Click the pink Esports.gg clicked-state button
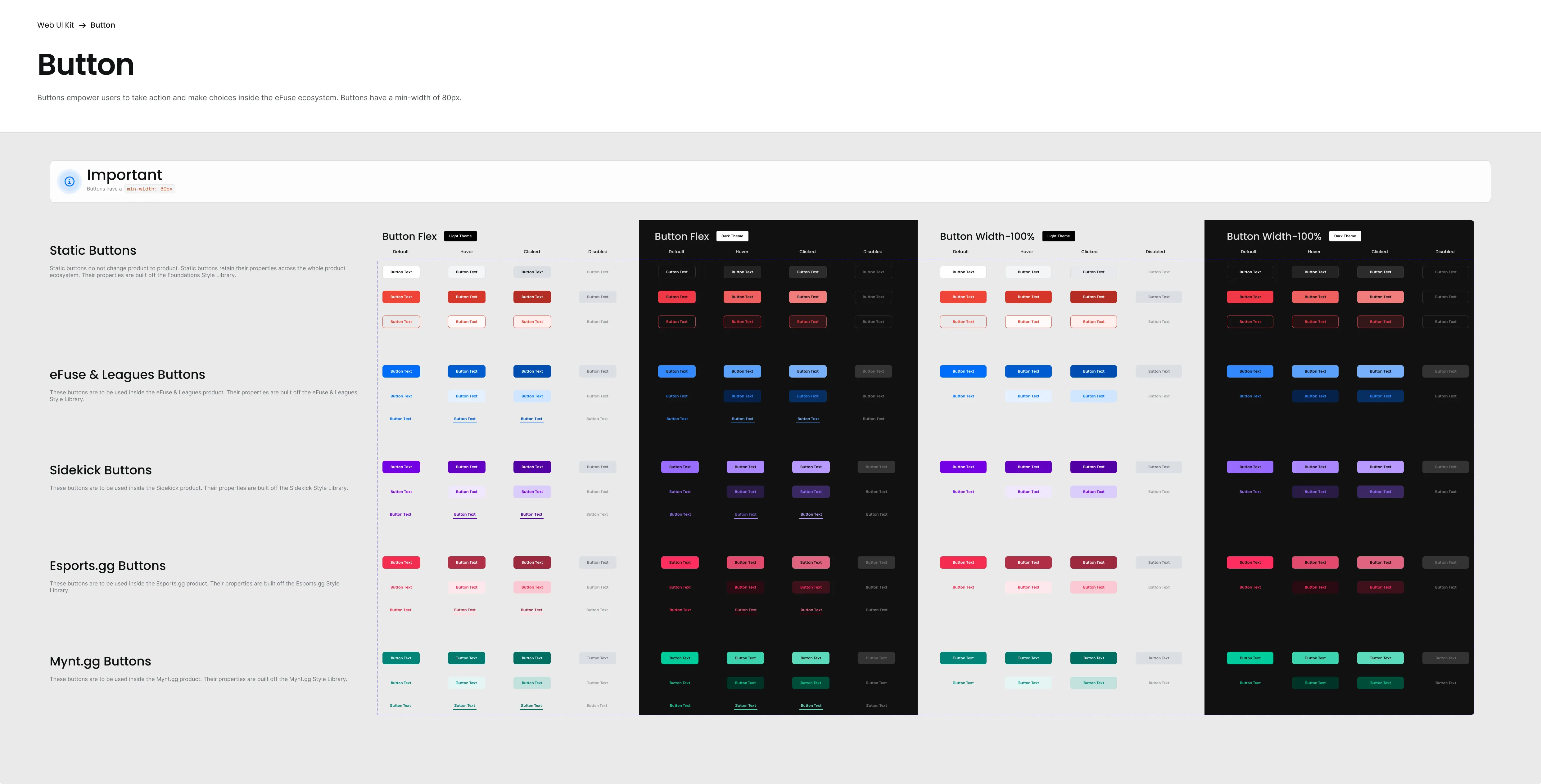The height and width of the screenshot is (784, 1541). (x=532, y=587)
